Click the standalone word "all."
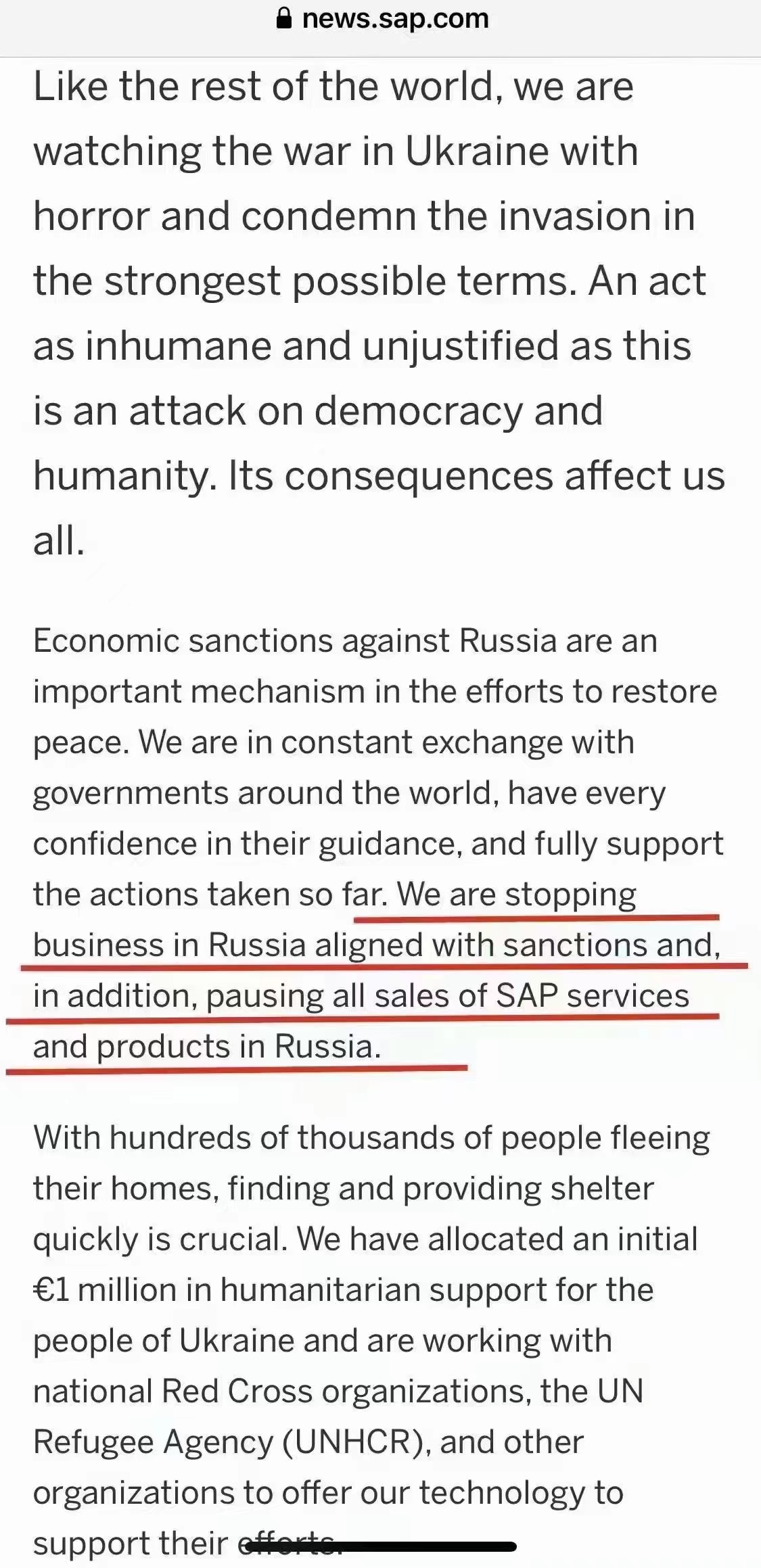The image size is (761, 1568). 60,541
